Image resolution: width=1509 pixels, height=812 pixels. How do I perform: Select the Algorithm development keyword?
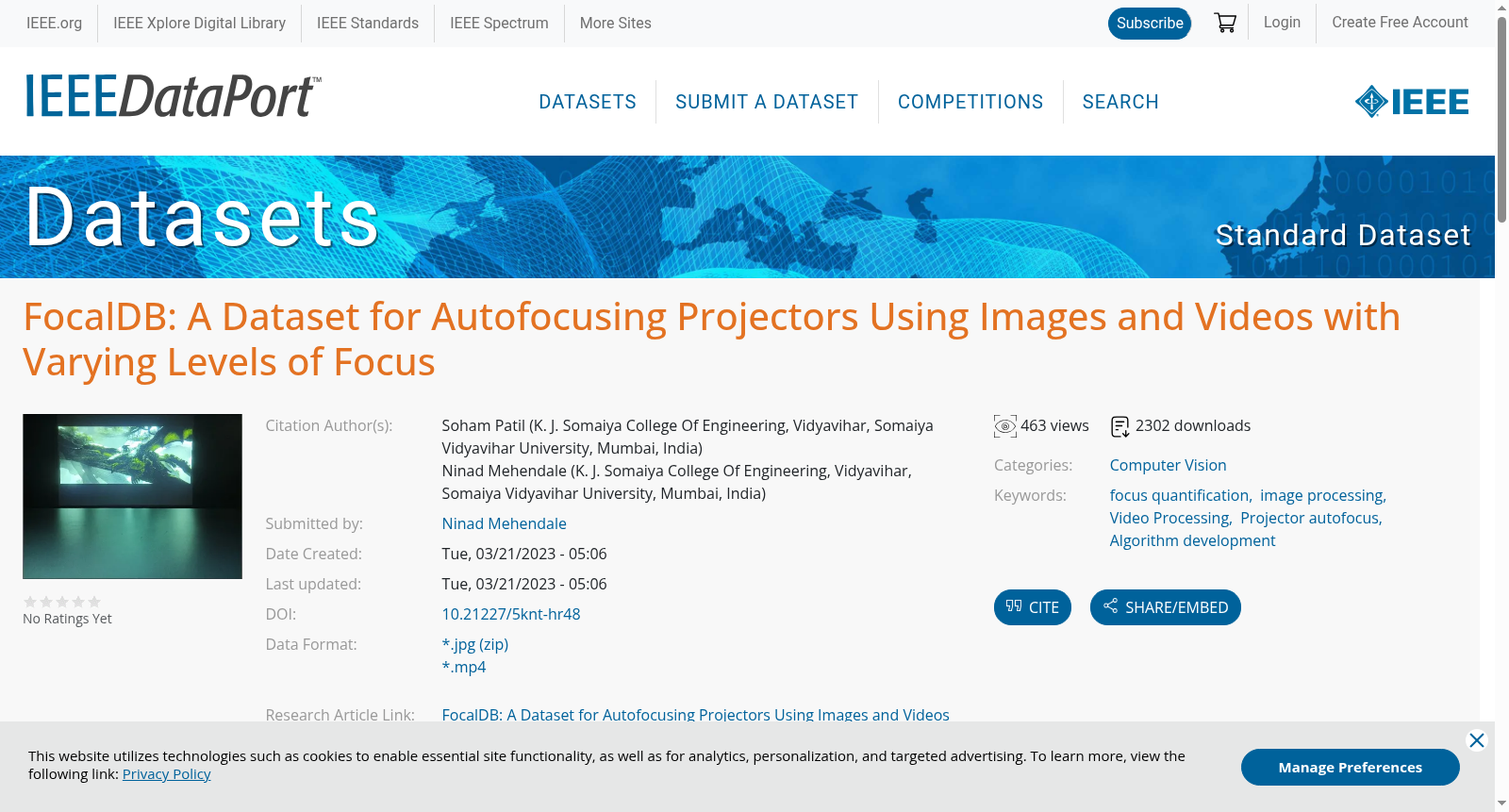(x=1192, y=540)
